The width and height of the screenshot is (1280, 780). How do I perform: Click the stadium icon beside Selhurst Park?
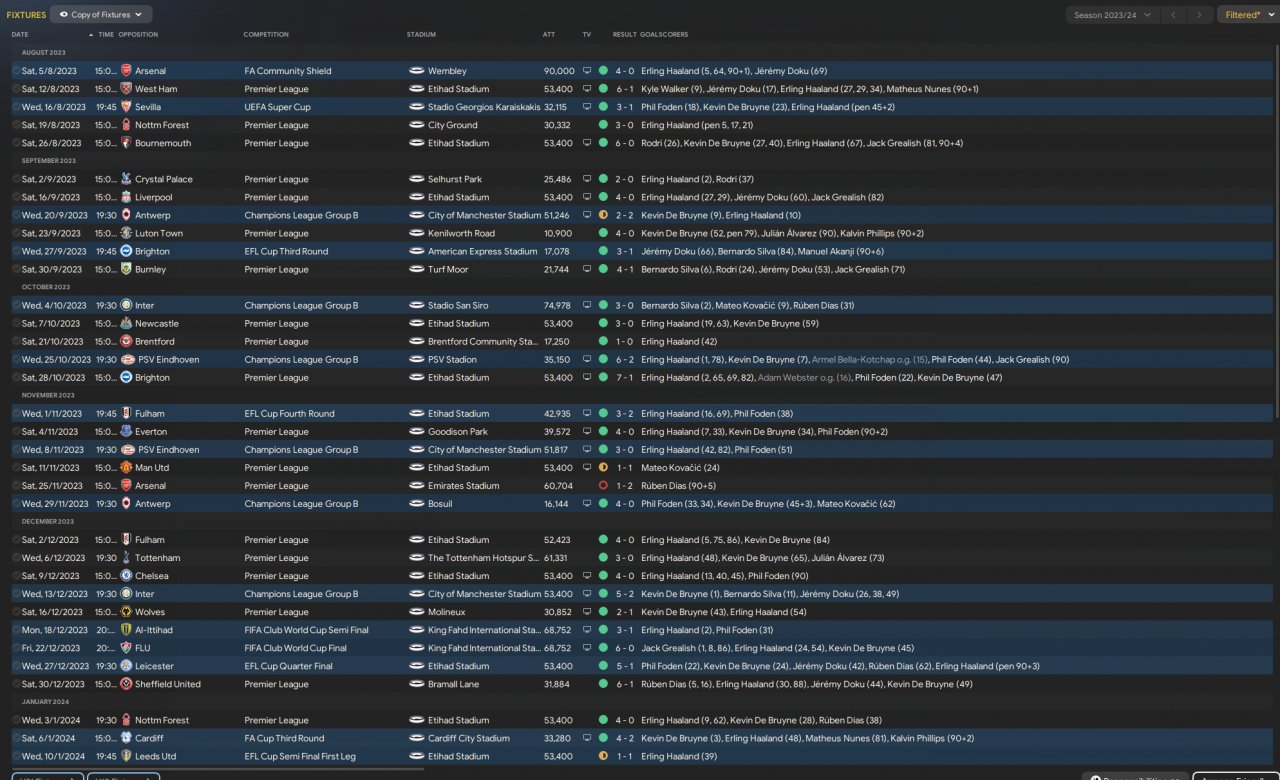click(x=417, y=179)
